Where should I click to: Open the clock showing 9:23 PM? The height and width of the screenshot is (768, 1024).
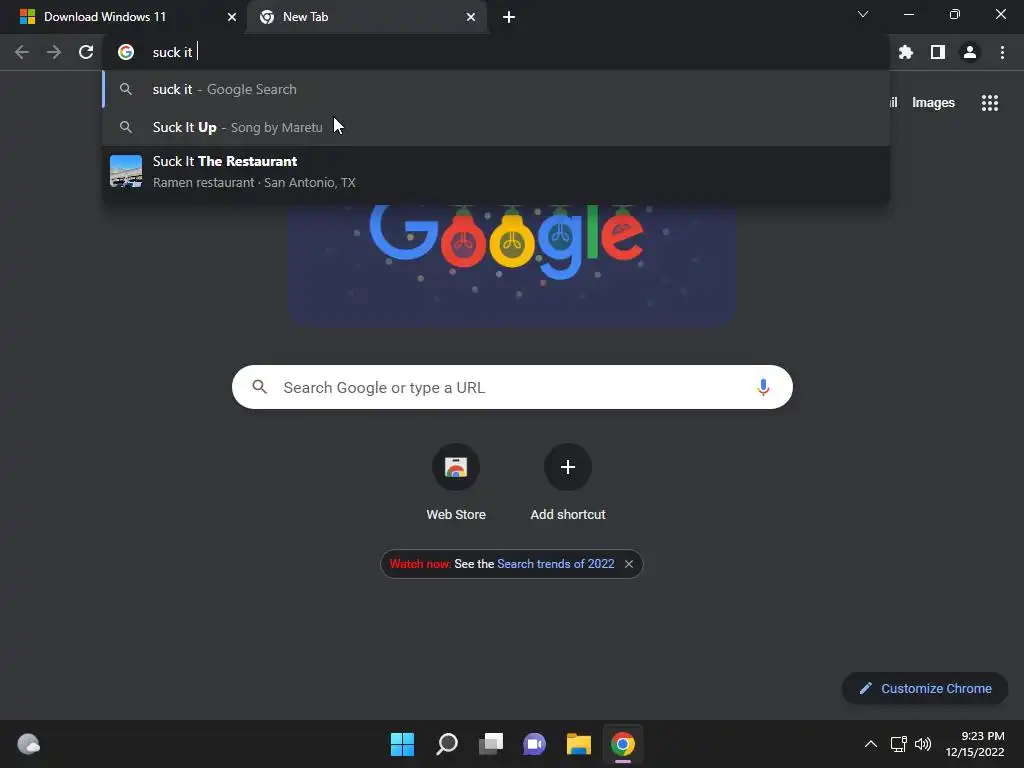(975, 744)
